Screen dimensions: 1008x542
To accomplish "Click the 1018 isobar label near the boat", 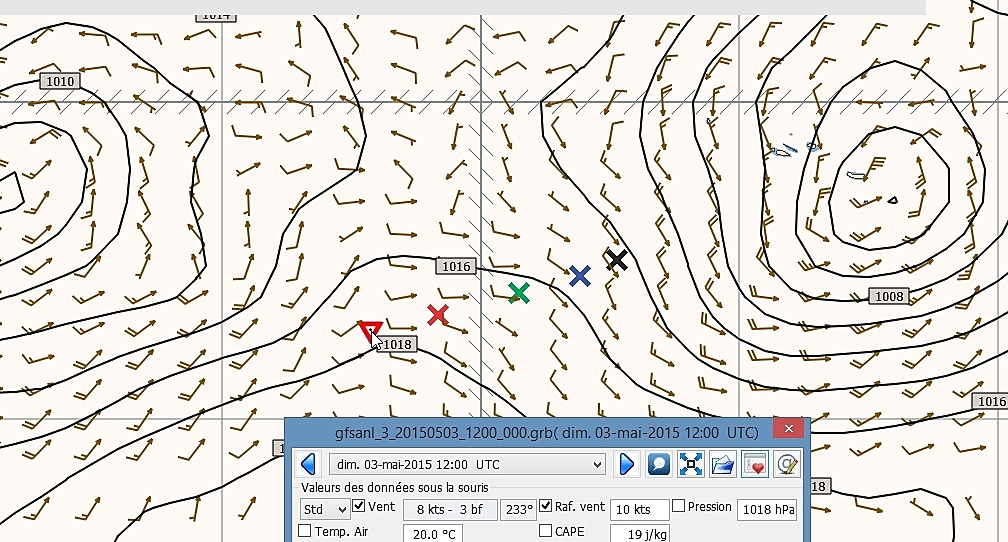I will tap(397, 344).
